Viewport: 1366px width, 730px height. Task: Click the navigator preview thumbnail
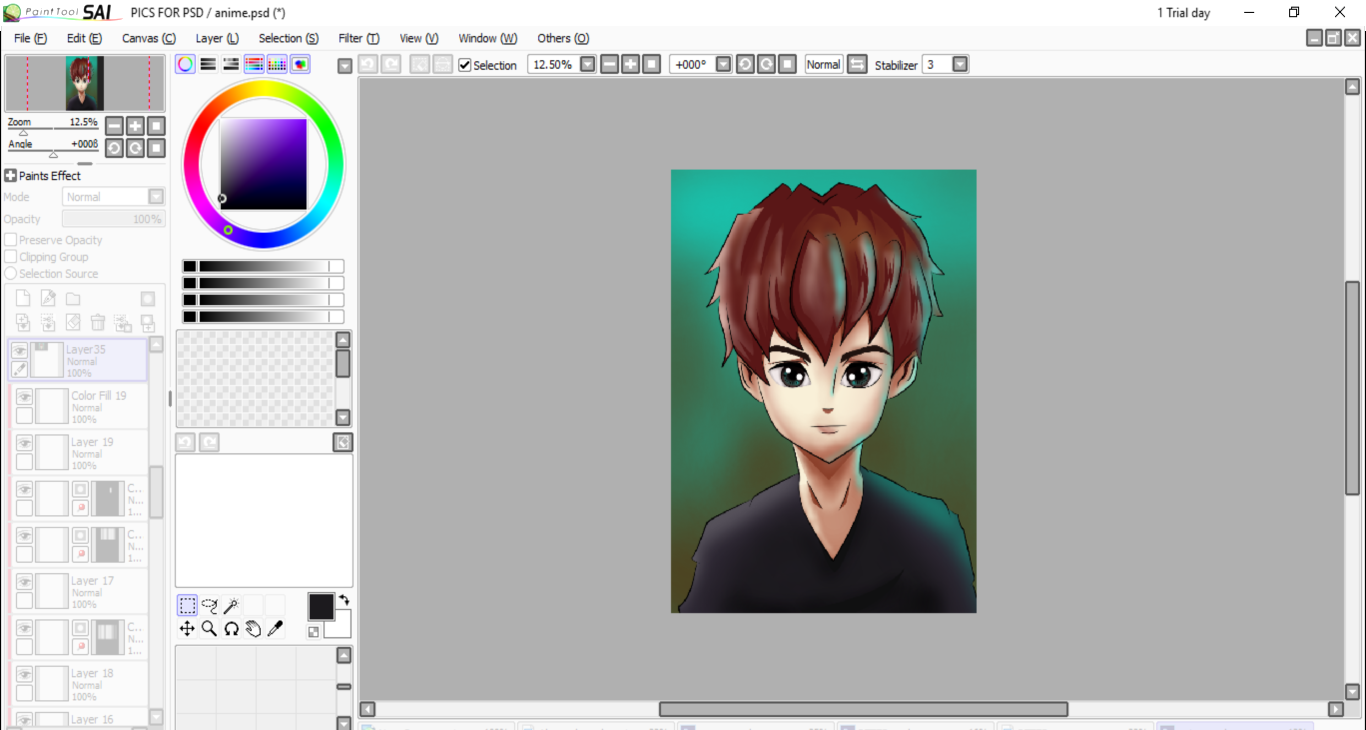tap(85, 83)
